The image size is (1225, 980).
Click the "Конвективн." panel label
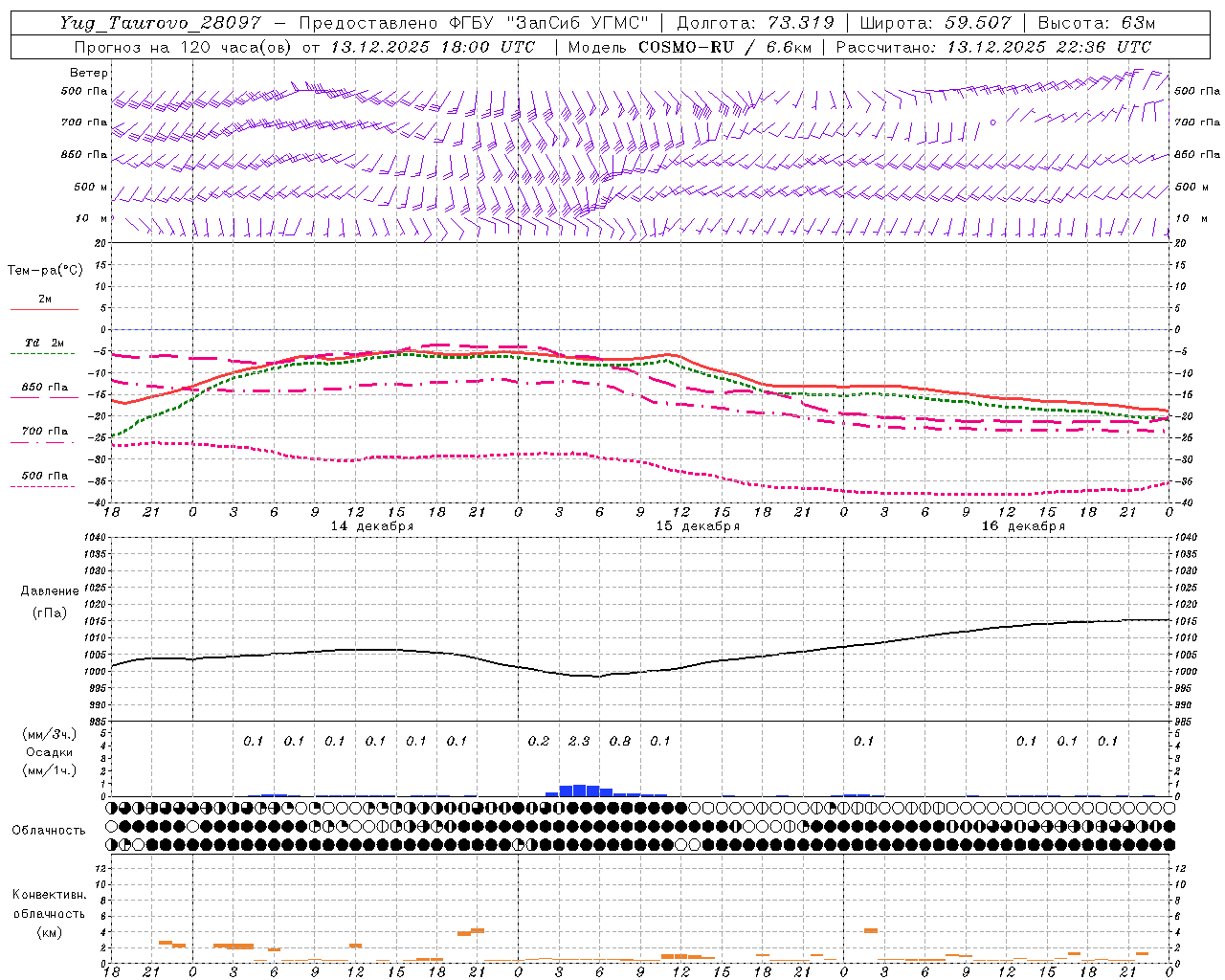point(49,895)
